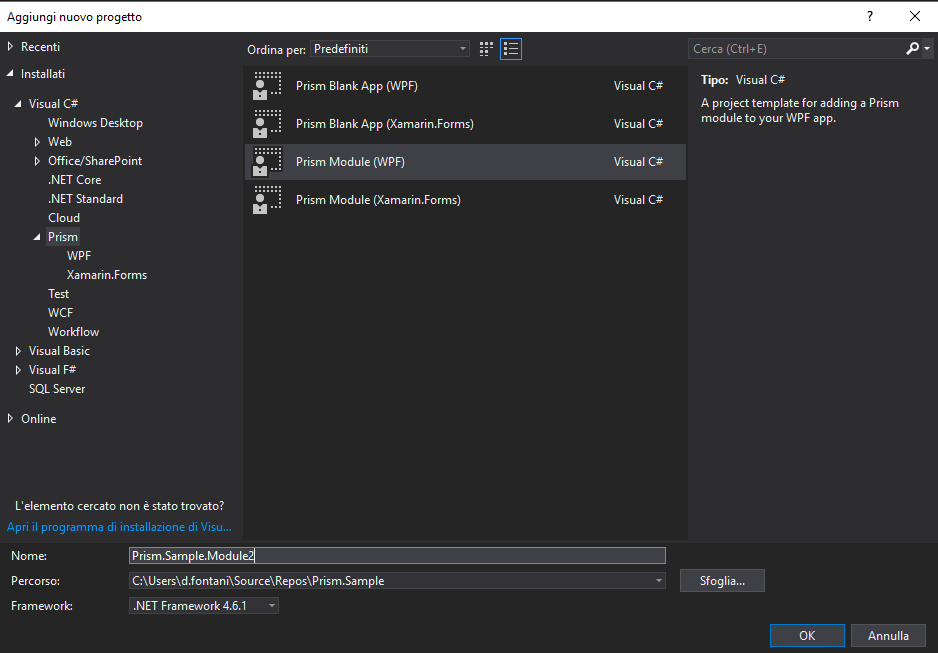The image size is (938, 653).
Task: Open the .NET Framework 4.6.1 dropdown
Action: point(270,605)
